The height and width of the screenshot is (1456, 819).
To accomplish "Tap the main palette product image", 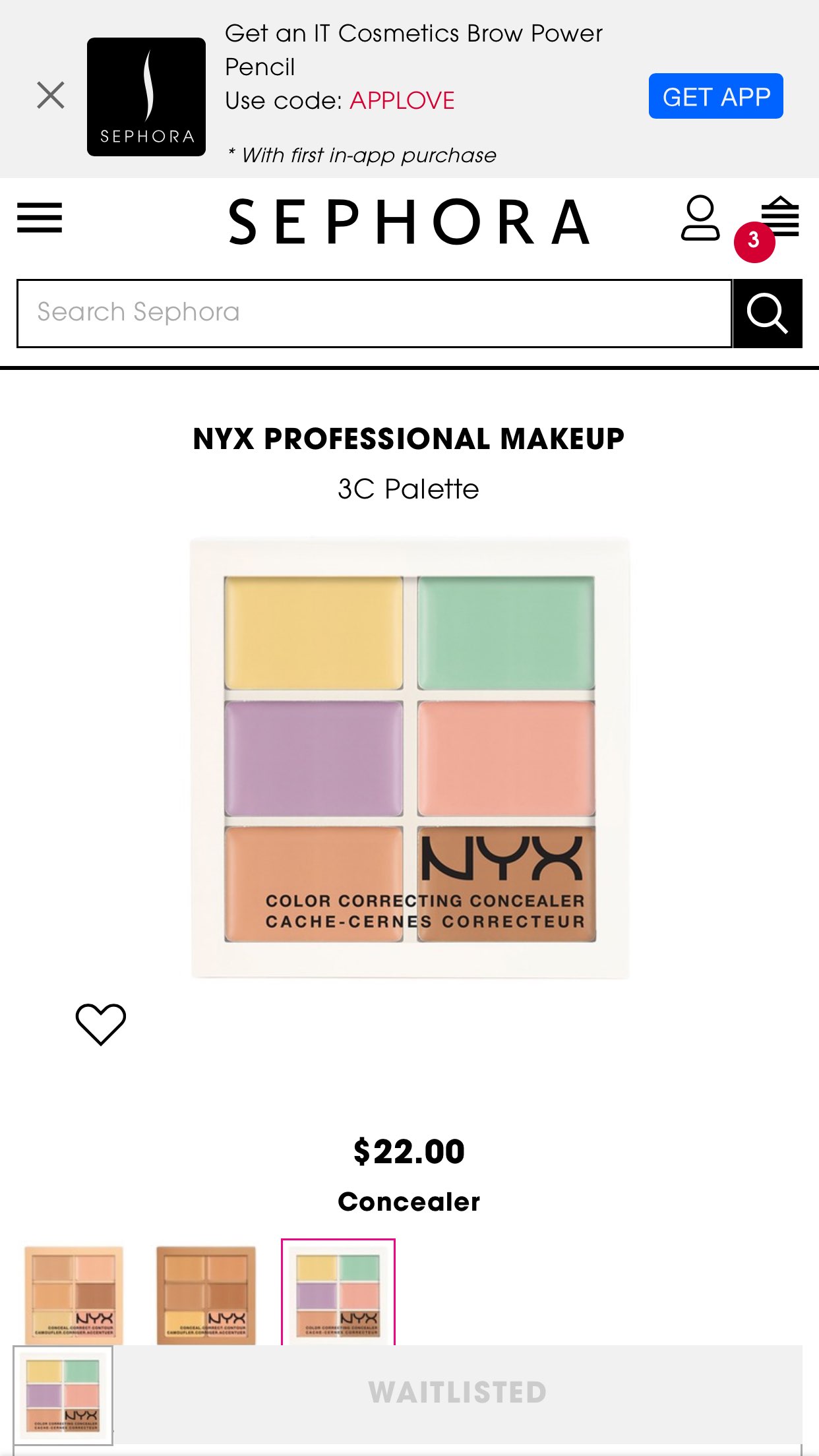I will (409, 758).
